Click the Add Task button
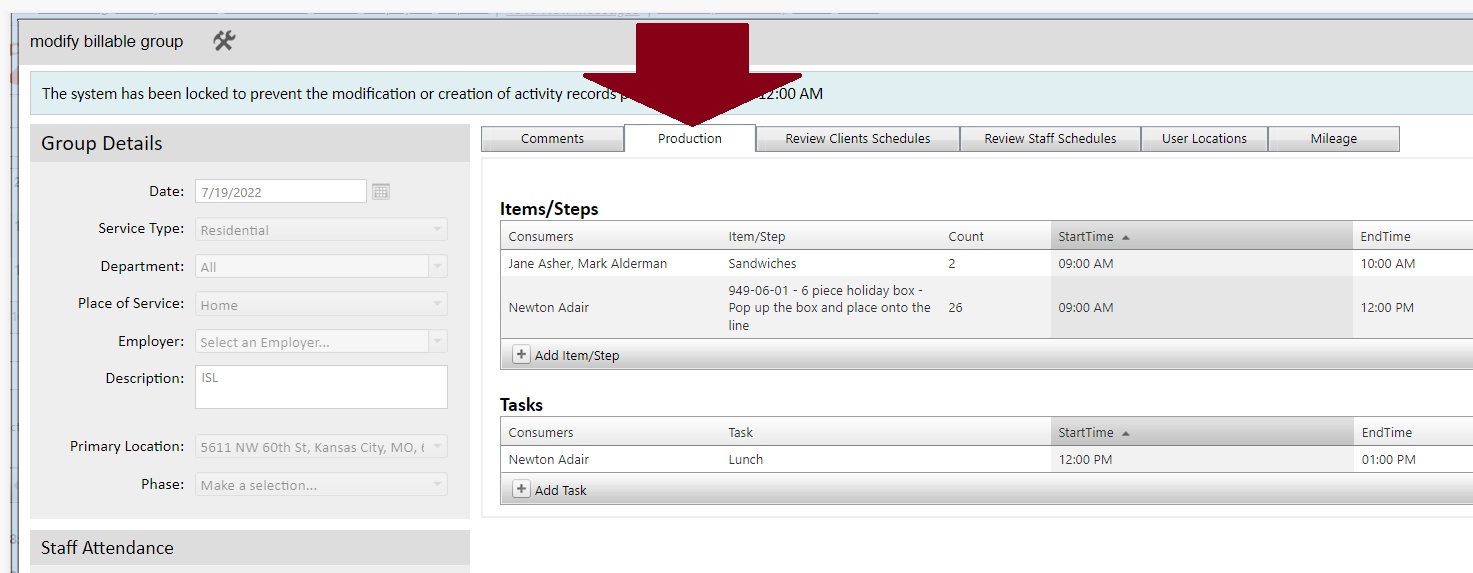Screen dimensions: 1473x573 point(550,490)
